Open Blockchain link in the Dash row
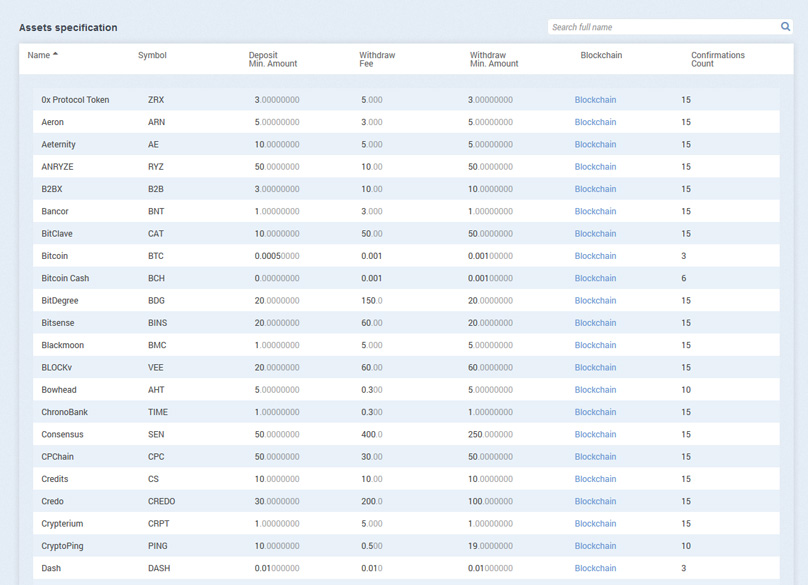Image resolution: width=808 pixels, height=585 pixels. 595,569
